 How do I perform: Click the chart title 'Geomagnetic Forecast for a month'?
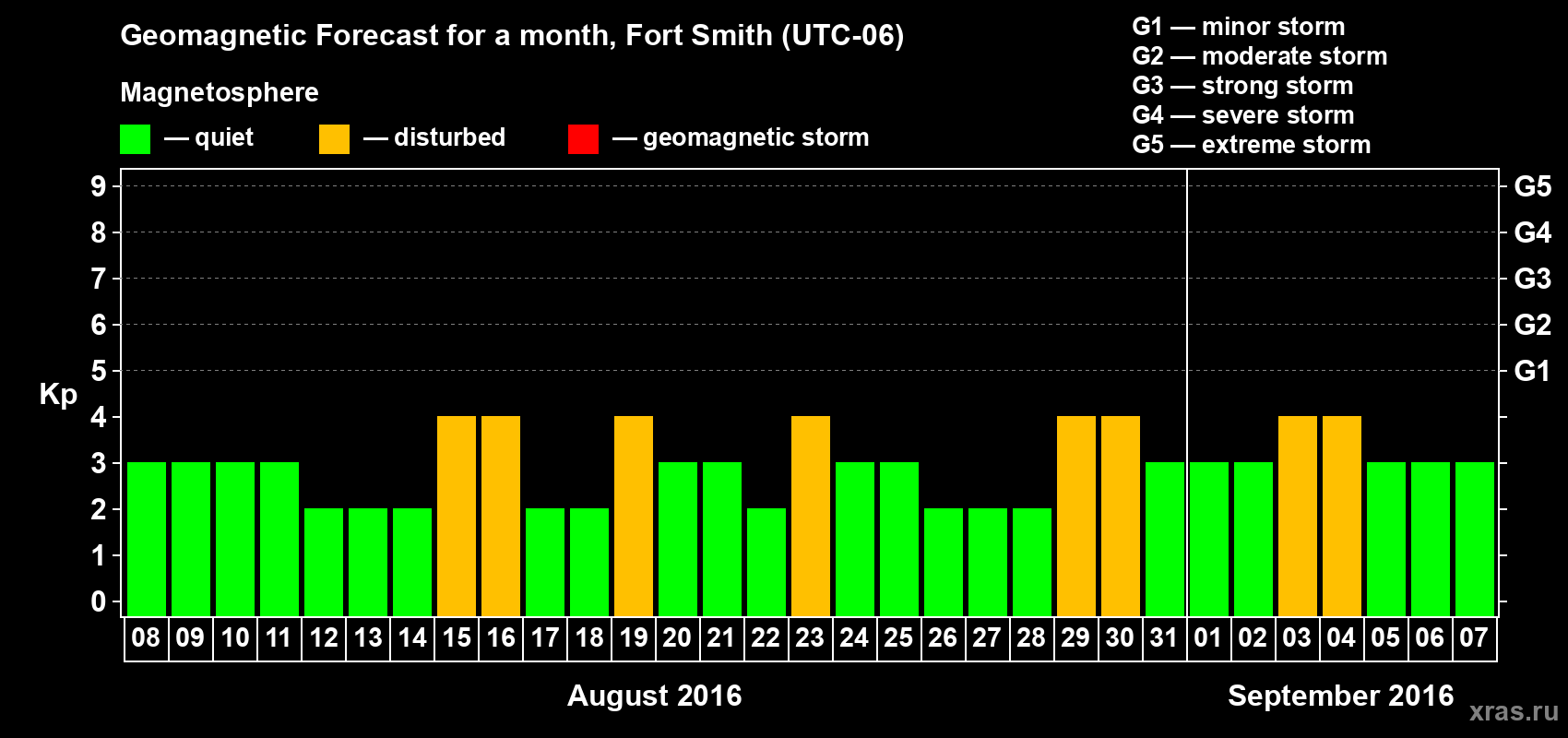(x=368, y=36)
